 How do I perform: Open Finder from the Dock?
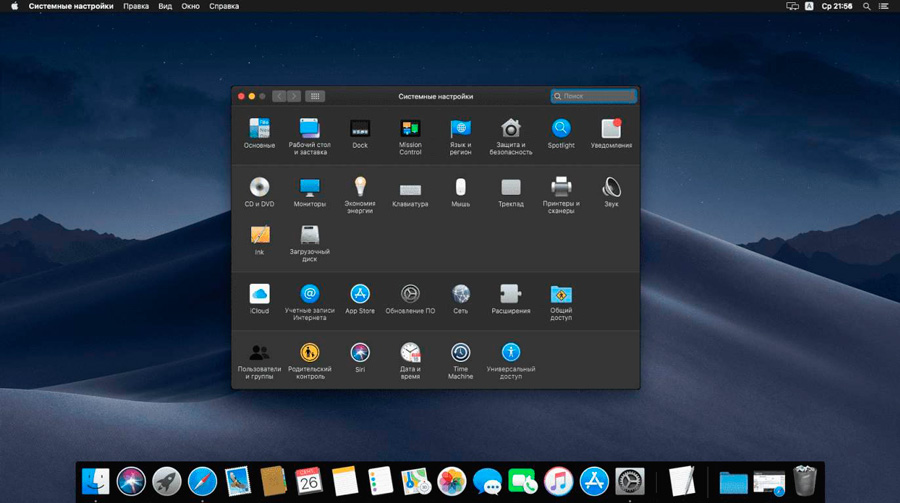pos(96,481)
